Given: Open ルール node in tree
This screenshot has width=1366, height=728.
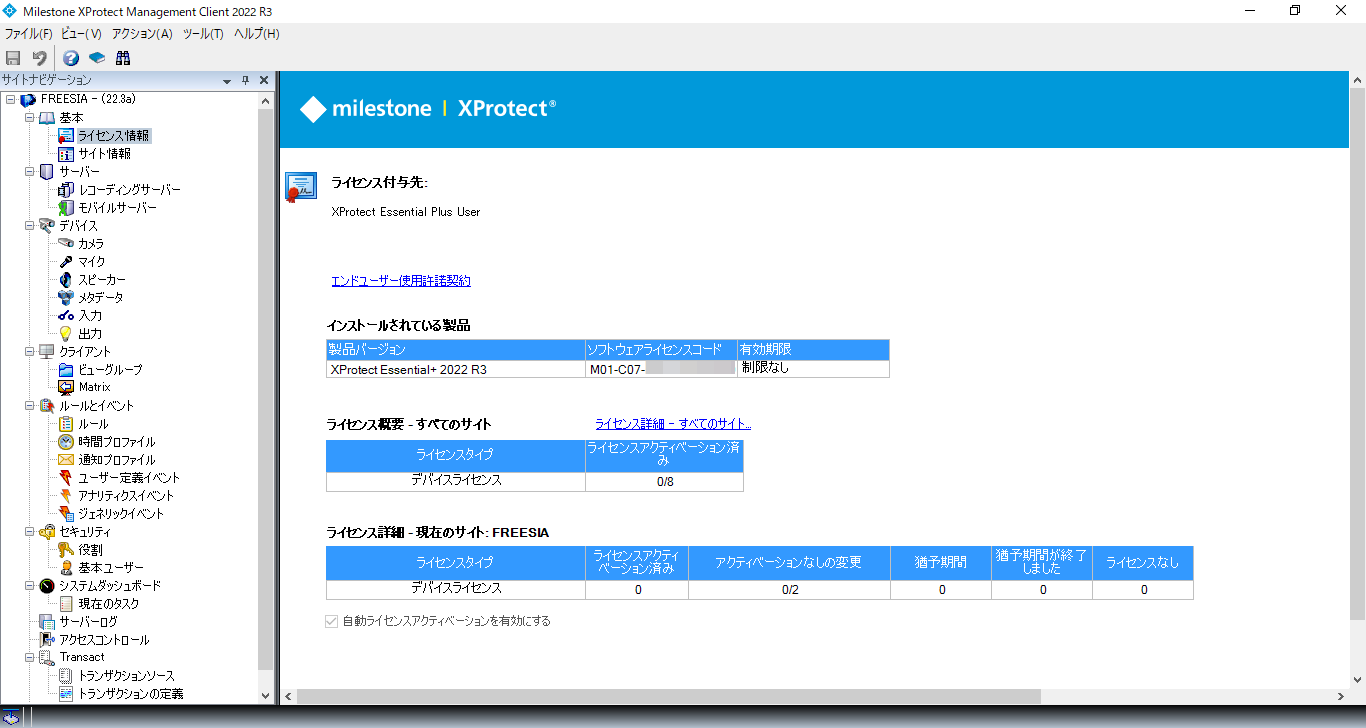Looking at the screenshot, I should pyautogui.click(x=93, y=423).
